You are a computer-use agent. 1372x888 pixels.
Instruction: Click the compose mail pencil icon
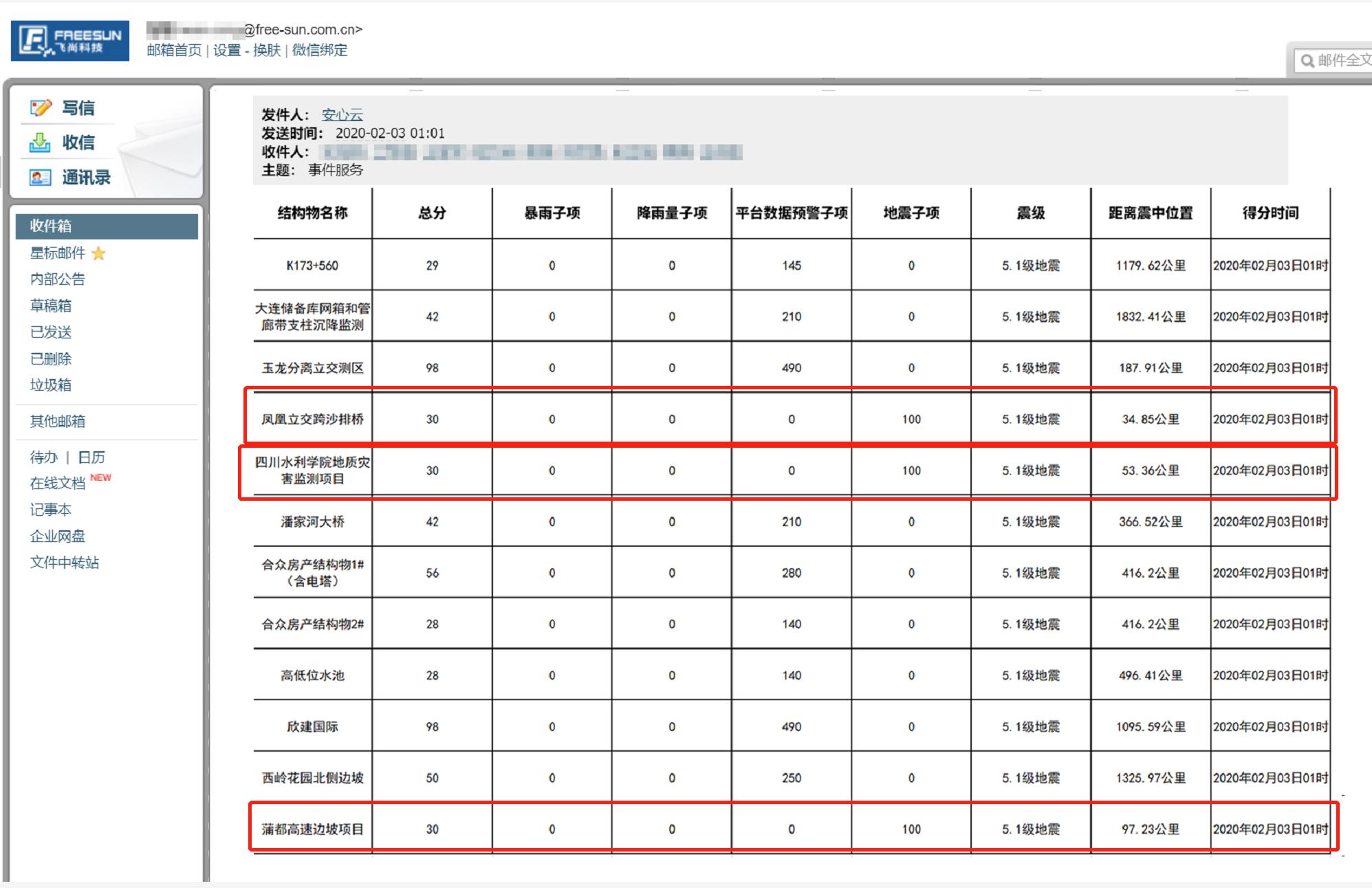[x=41, y=108]
